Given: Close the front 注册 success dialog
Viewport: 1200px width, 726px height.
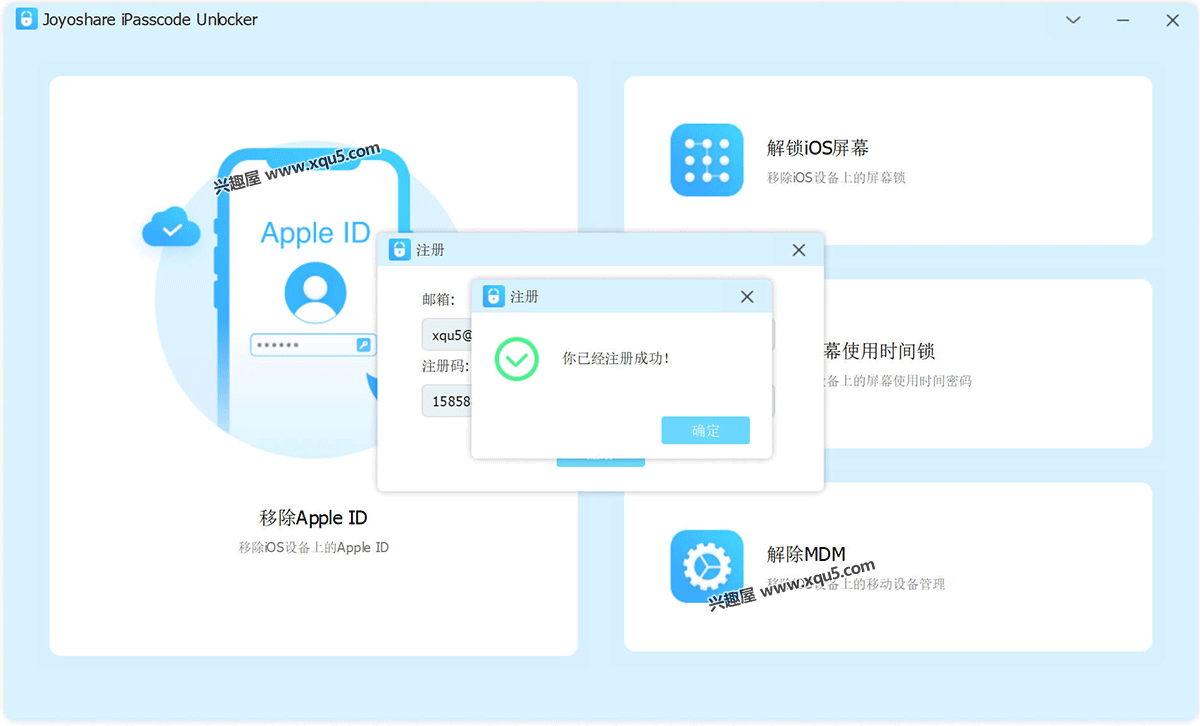Looking at the screenshot, I should point(747,297).
